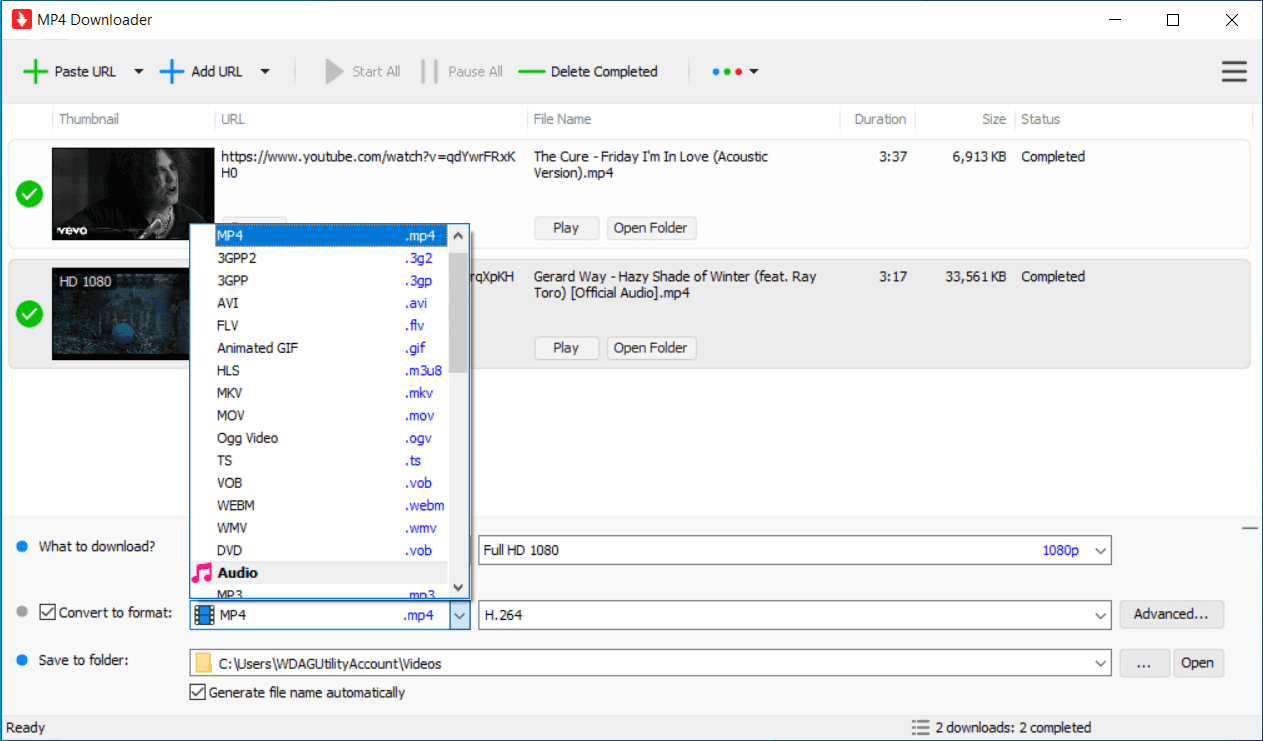This screenshot has width=1263, height=741.
Task: Open the H.264 codec dropdown
Action: click(x=1101, y=615)
